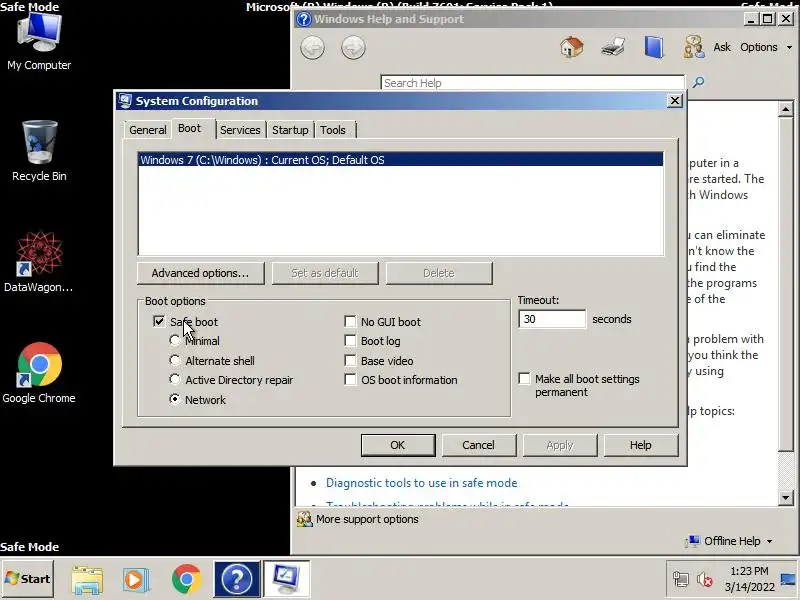Open the Startup tab
The height and width of the screenshot is (600, 800).
point(290,130)
